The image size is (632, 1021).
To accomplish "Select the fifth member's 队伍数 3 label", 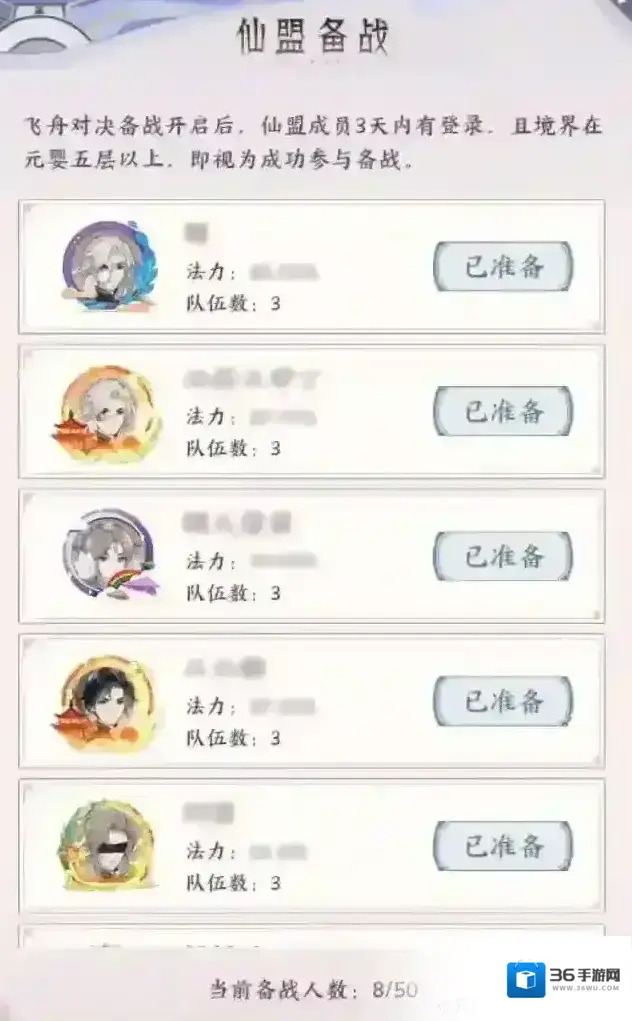I will [234, 883].
